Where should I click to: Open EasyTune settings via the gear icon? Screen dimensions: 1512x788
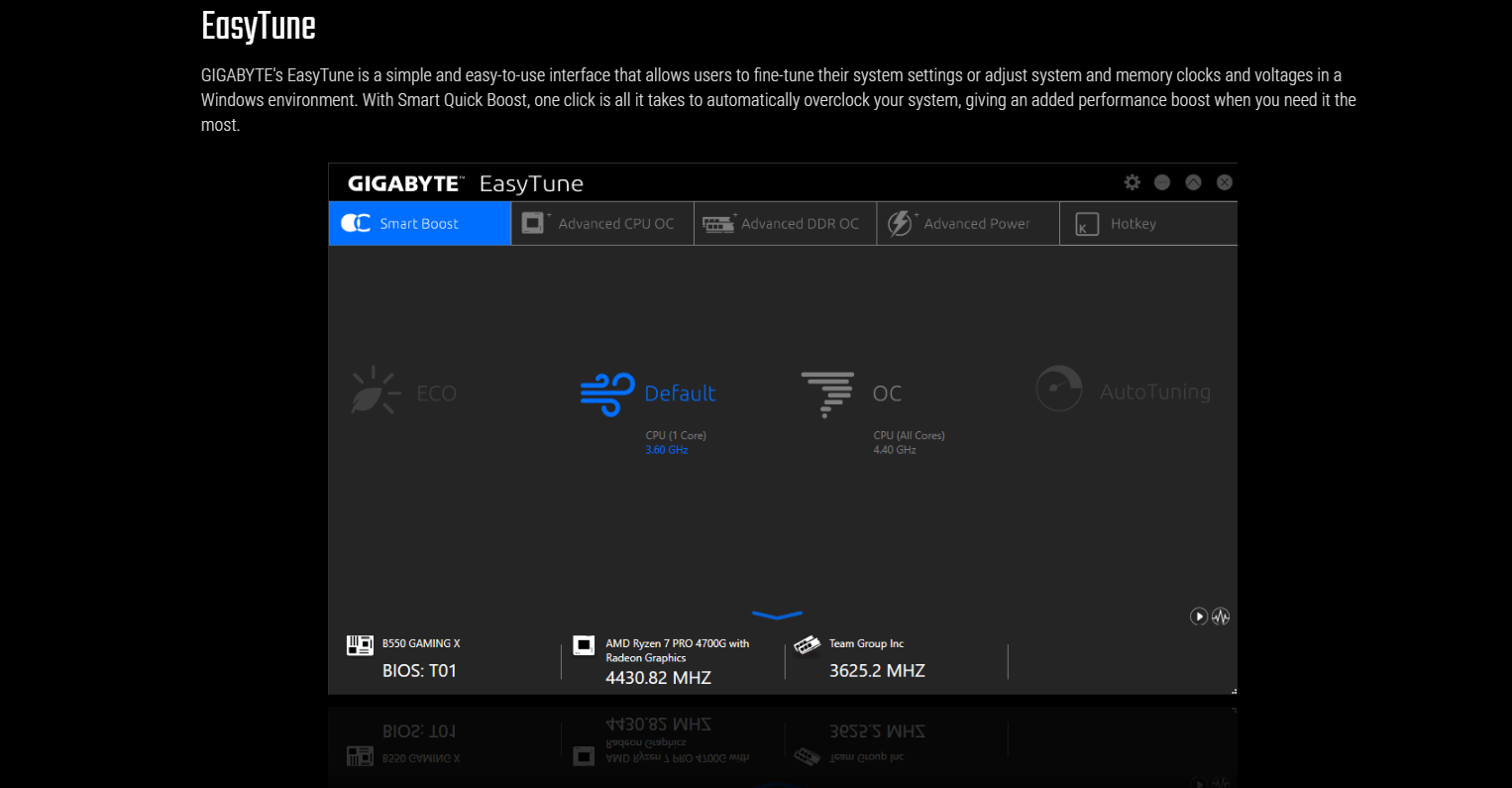pyautogui.click(x=1132, y=182)
